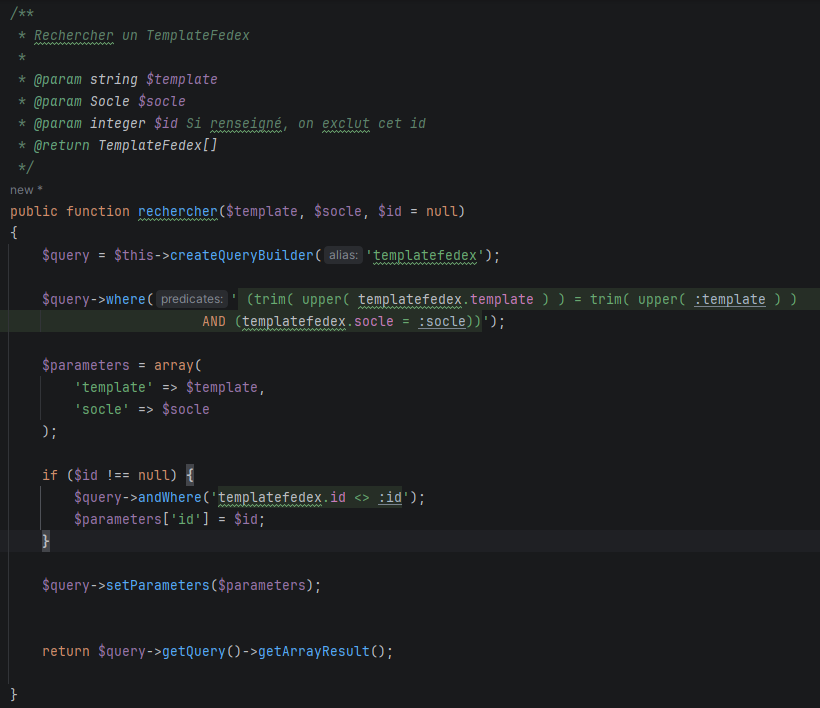820x708 pixels.
Task: Click the :id placeholder in the andWhere string
Action: (x=390, y=497)
